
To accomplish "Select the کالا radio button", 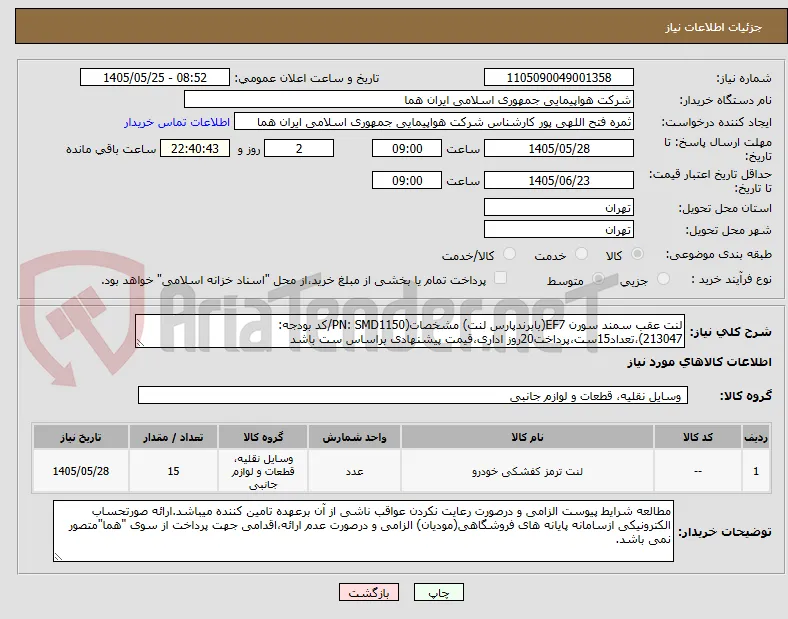I will 637,254.
